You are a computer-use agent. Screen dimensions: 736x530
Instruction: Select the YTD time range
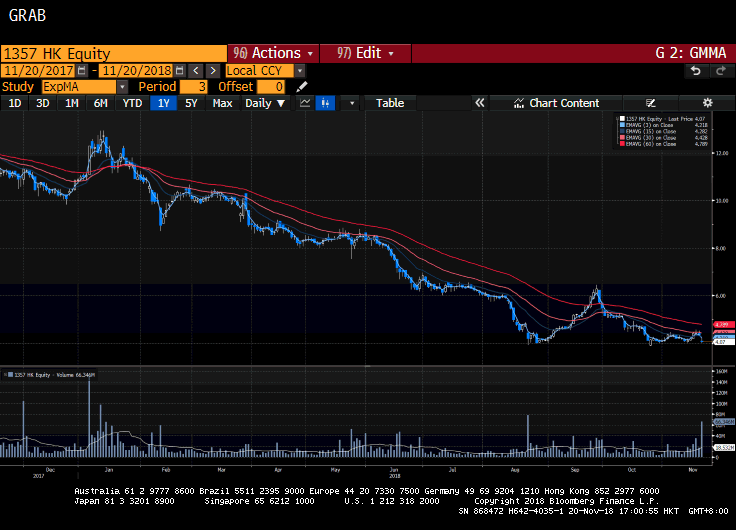click(132, 103)
